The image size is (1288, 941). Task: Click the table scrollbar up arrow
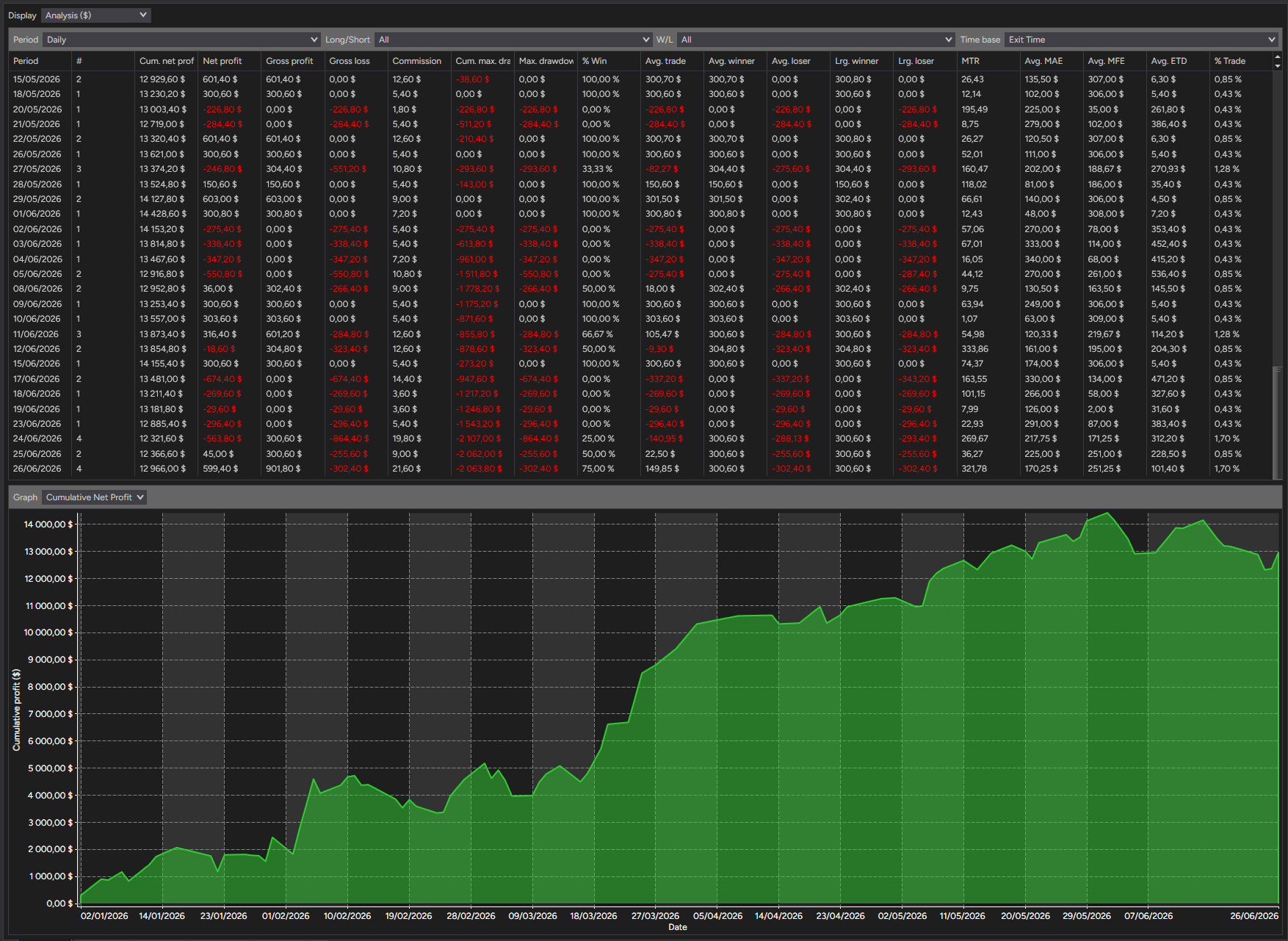pos(1278,57)
